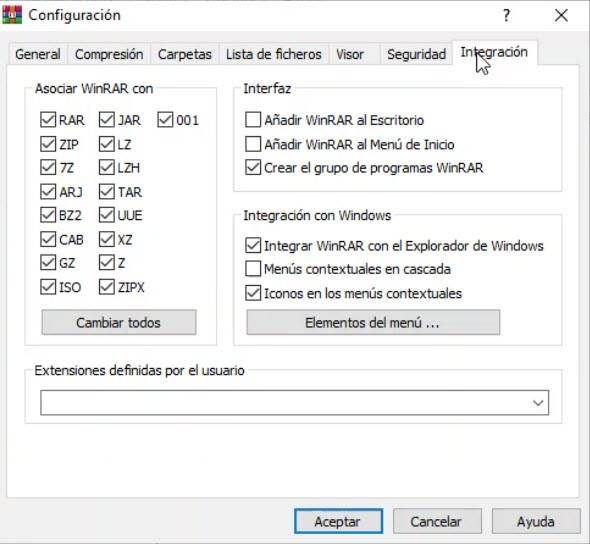The width and height of the screenshot is (590, 544).
Task: Uncheck the CAB checkbox
Action: 48,239
